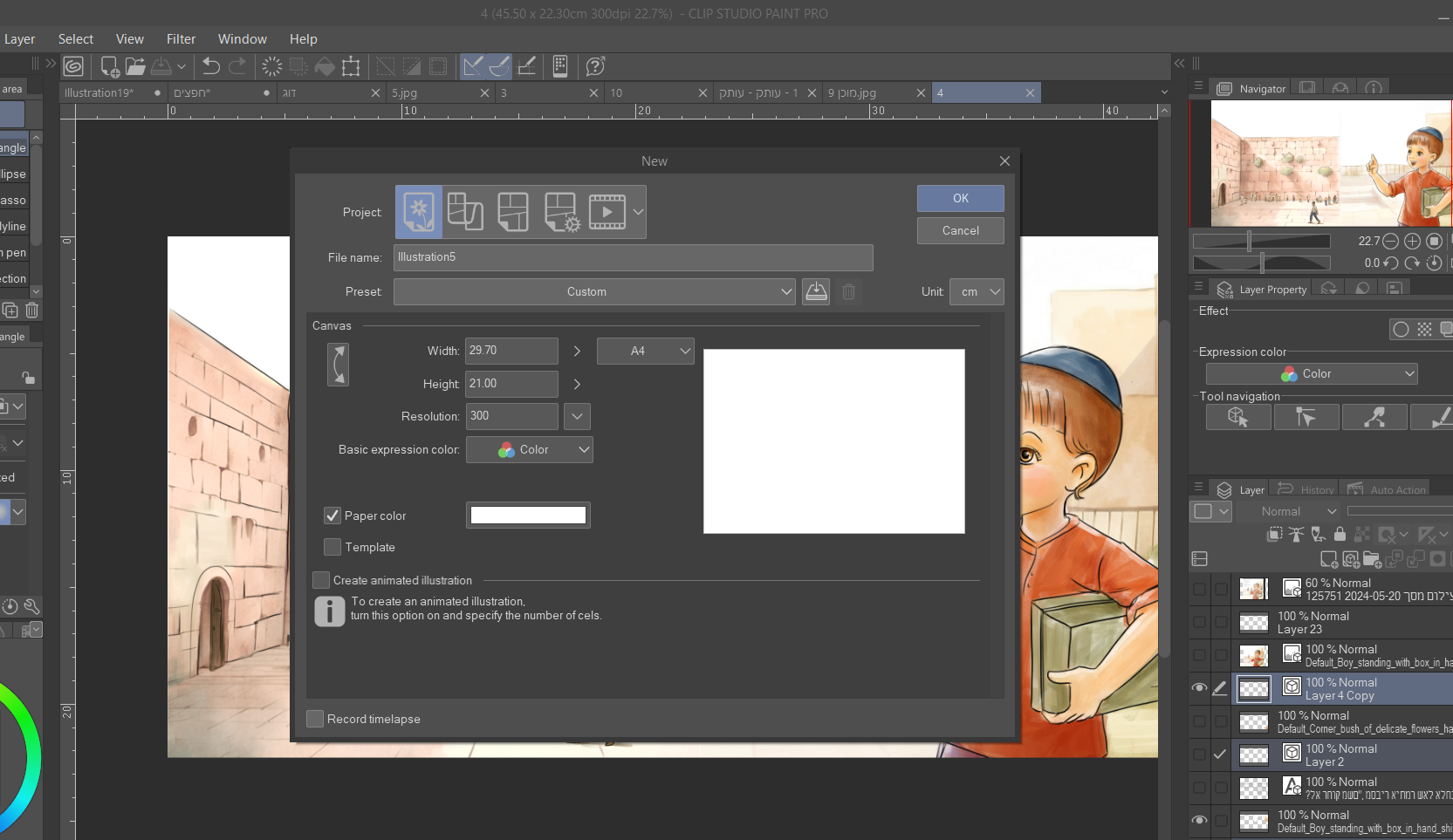Open the Basic expression color dropdown
This screenshot has height=840, width=1453.
pos(530,449)
